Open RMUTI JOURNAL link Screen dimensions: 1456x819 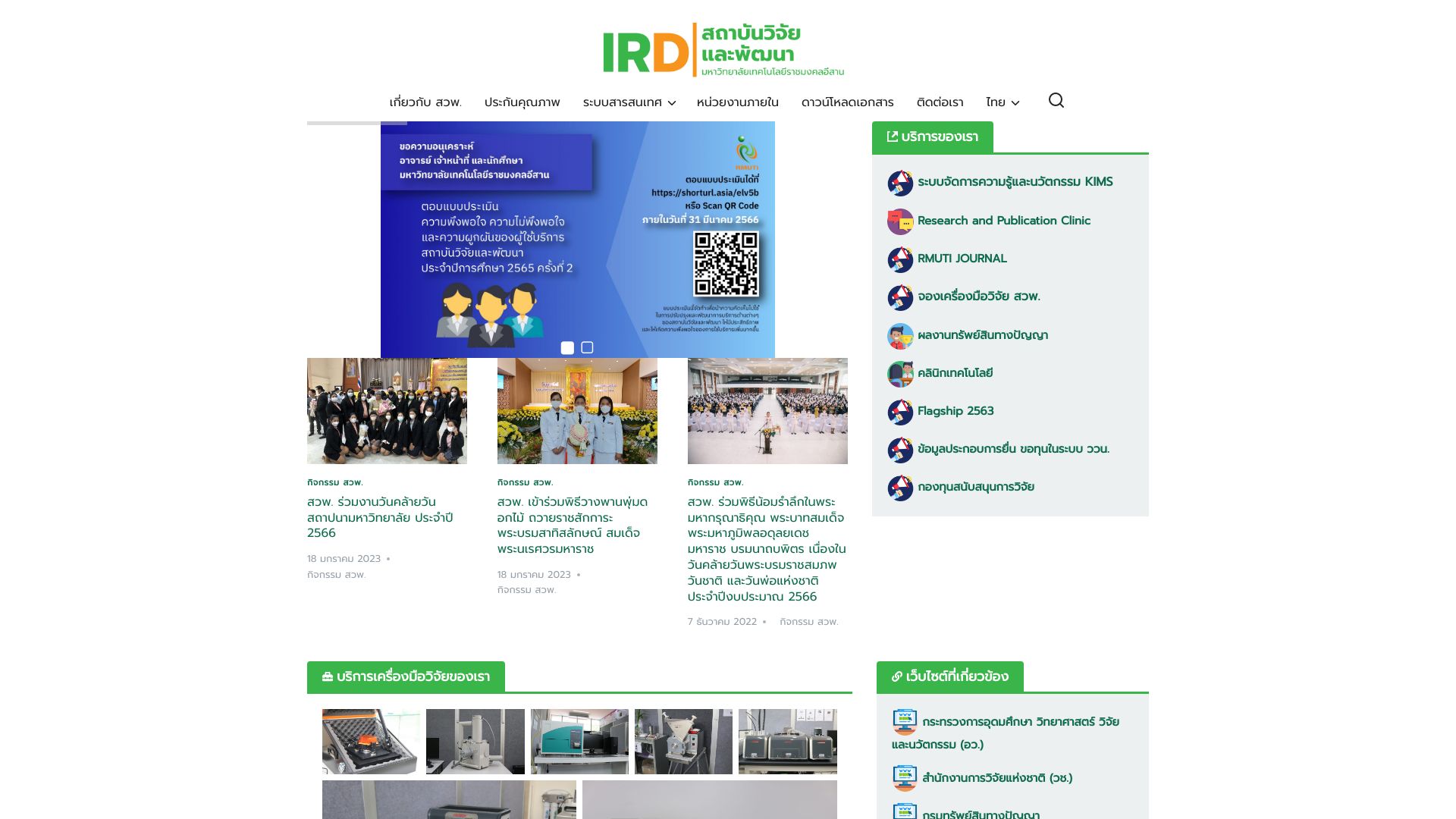pos(962,259)
